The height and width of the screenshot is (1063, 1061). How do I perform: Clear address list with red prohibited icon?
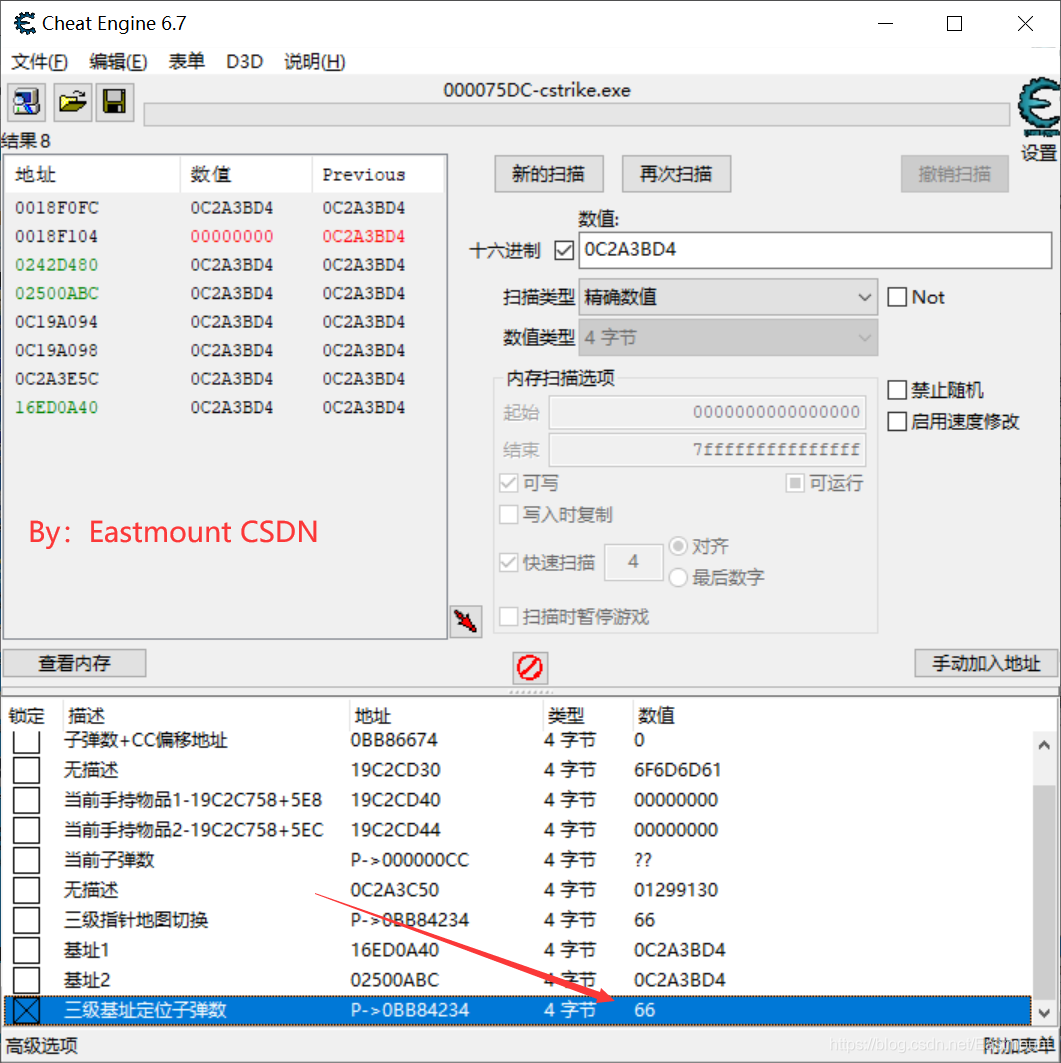coord(529,667)
